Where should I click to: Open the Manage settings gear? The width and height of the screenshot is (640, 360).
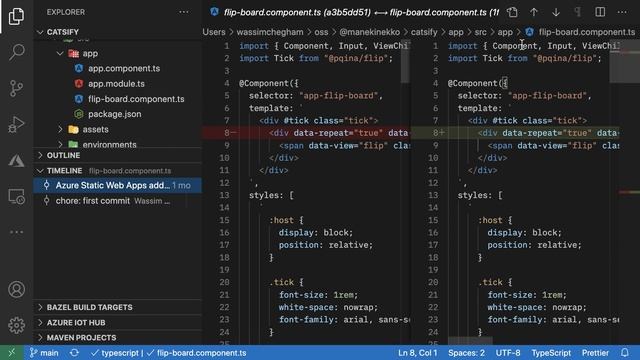16,325
